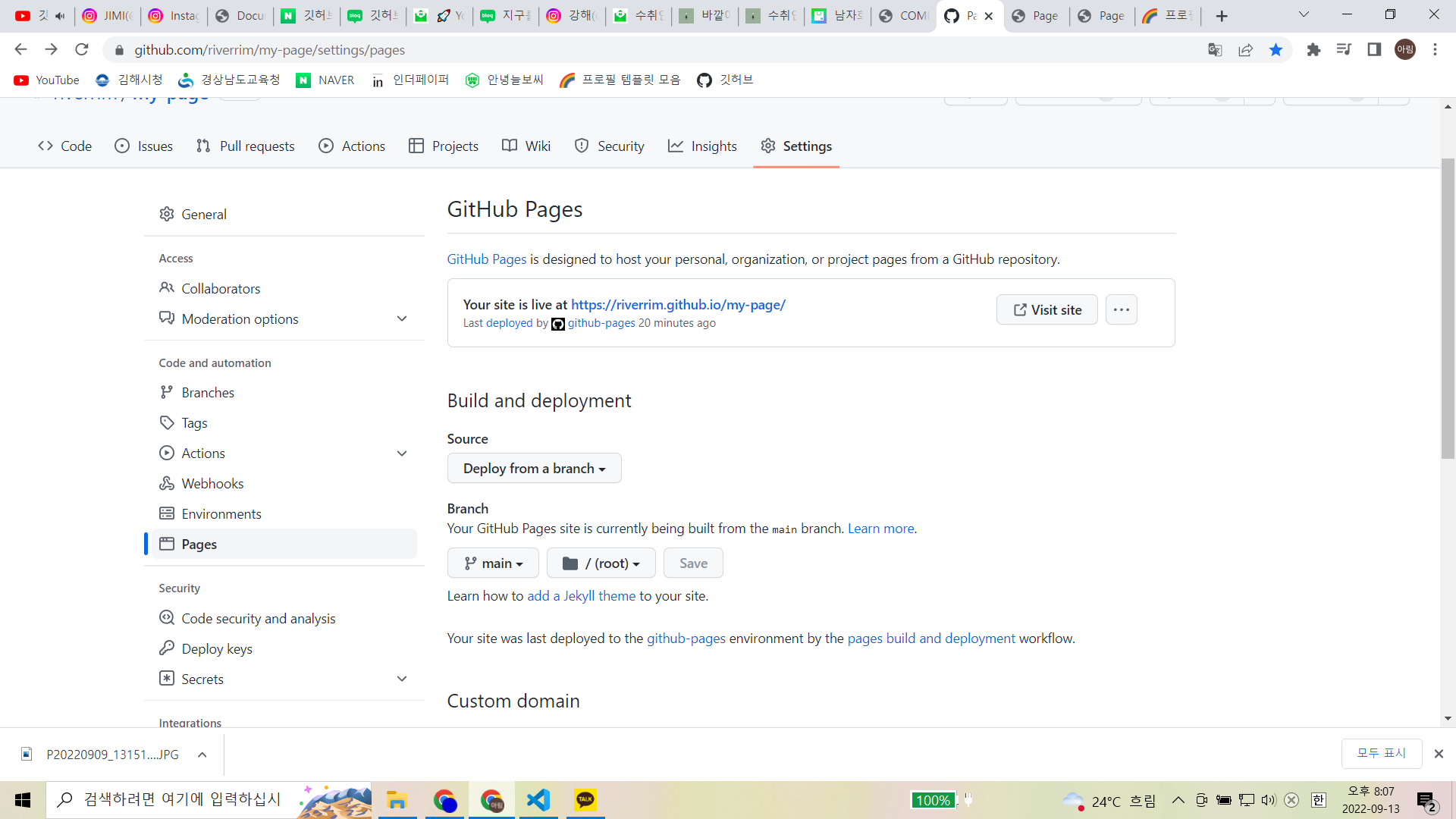
Task: Open the Windows Start menu
Action: (x=23, y=800)
